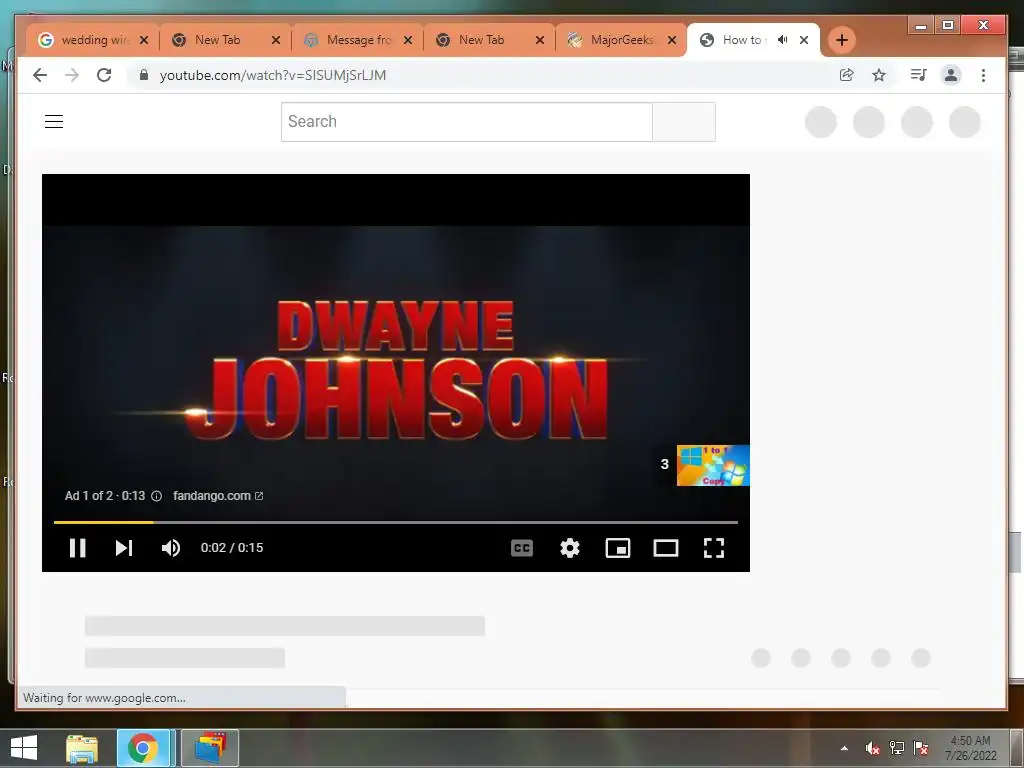
Task: Reload the current page
Action: click(x=104, y=75)
